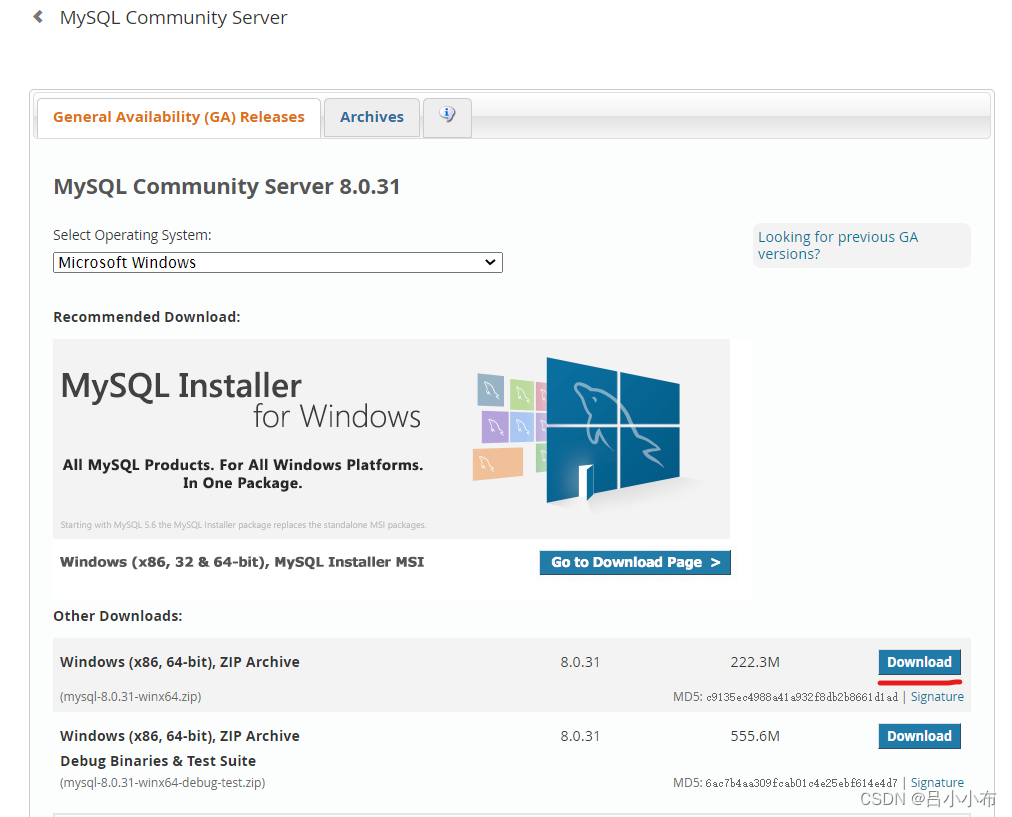
Task: Click heading 'MySQL Community Server 8.0.31'
Action: 227,187
